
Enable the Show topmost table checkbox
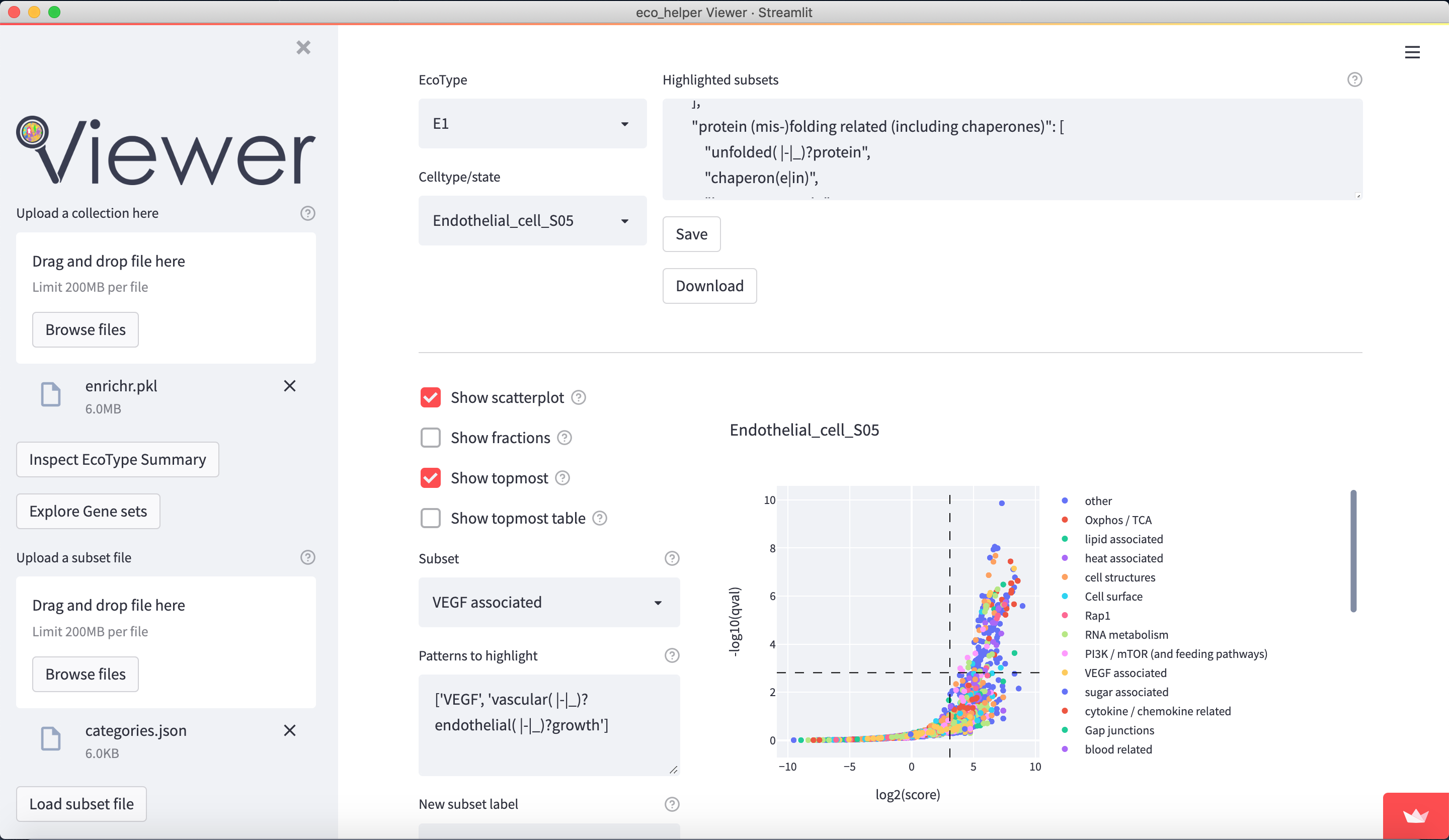pos(430,518)
